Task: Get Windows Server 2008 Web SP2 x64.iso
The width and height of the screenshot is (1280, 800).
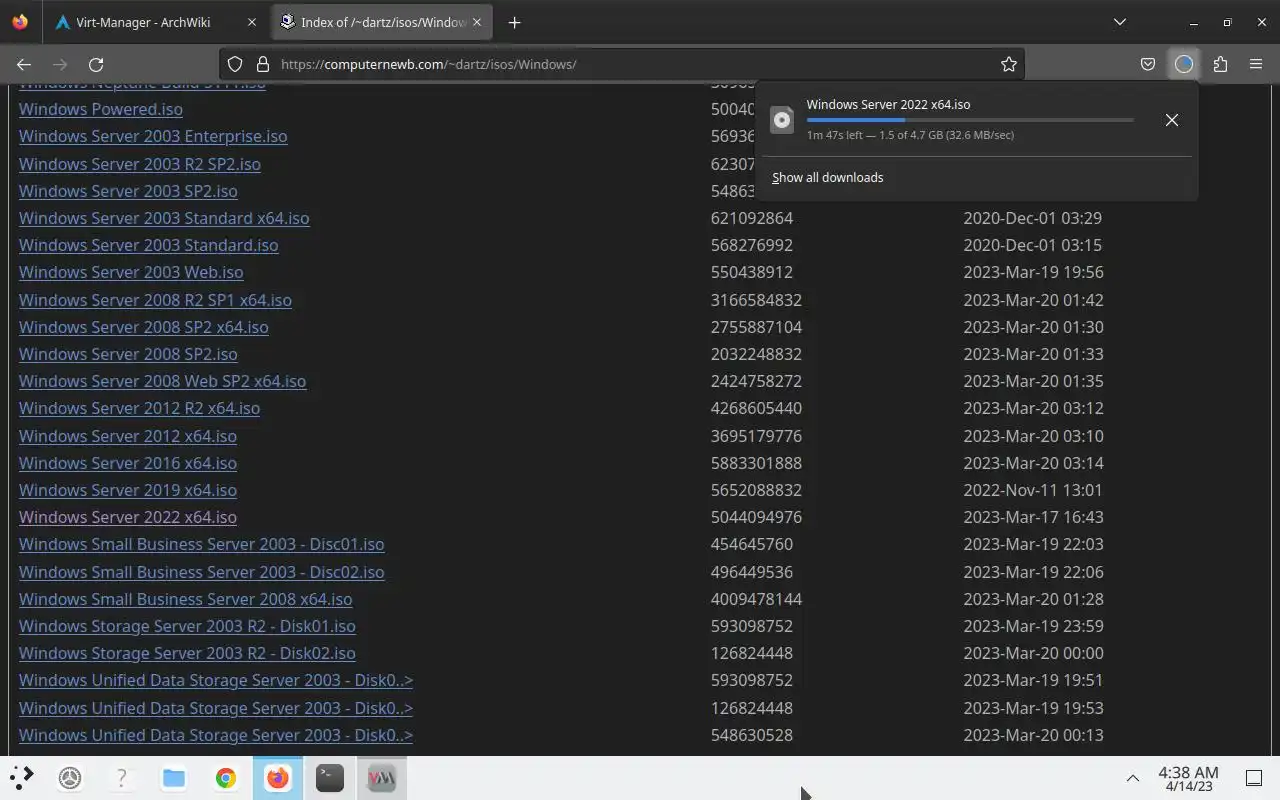Action: tap(162, 381)
